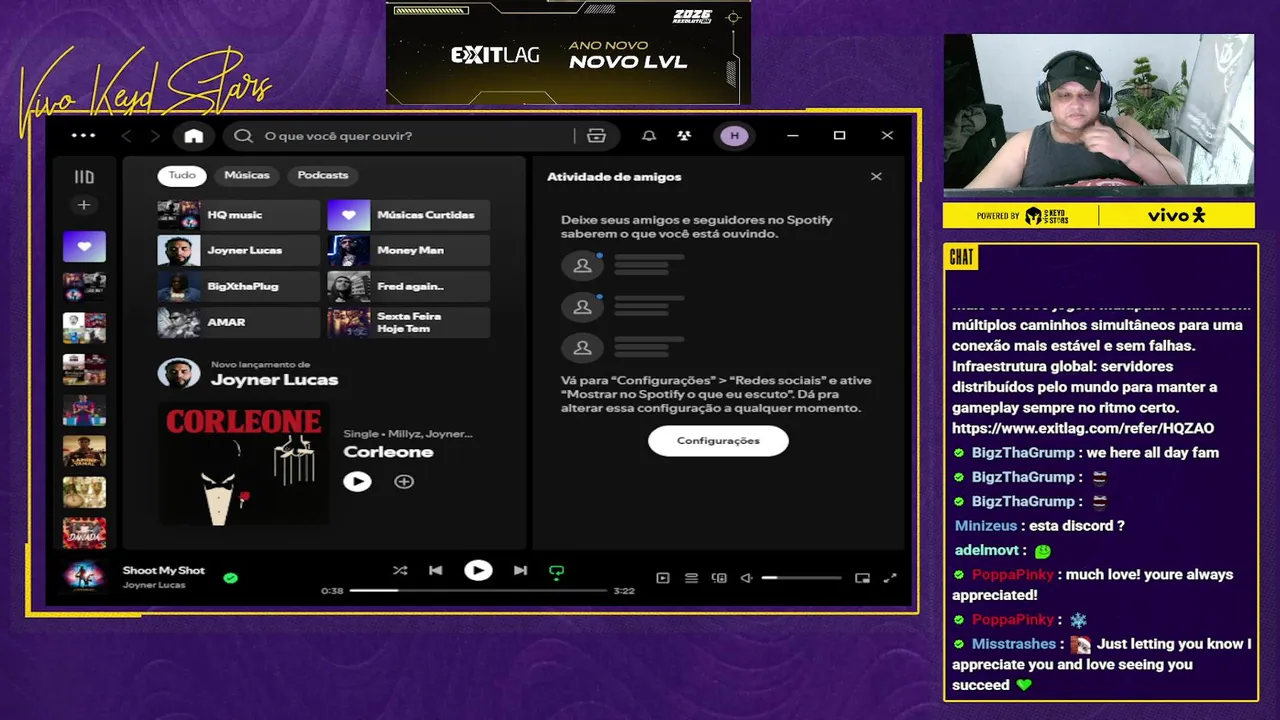This screenshot has height=720, width=1280.
Task: Click Joyner Lucas new release artist name
Action: [274, 380]
